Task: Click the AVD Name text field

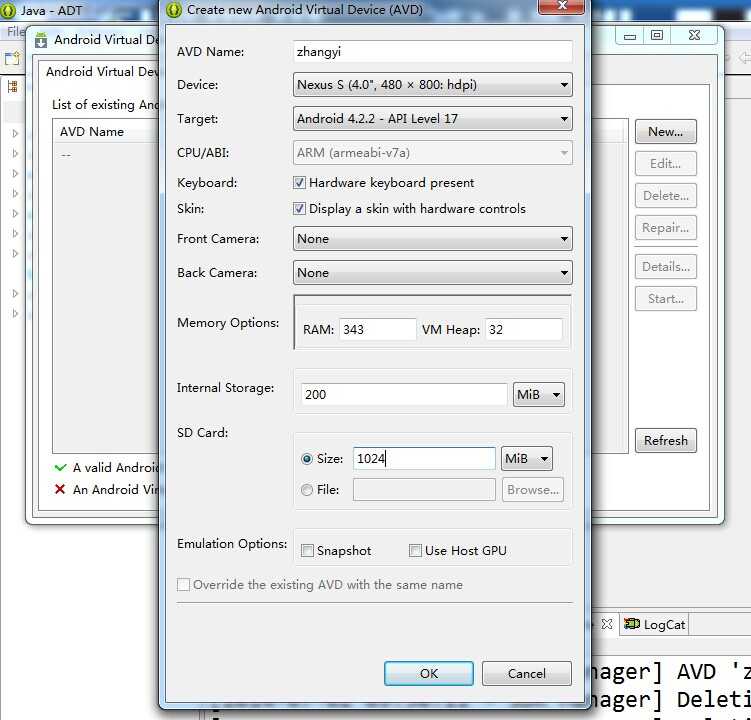Action: [432, 52]
